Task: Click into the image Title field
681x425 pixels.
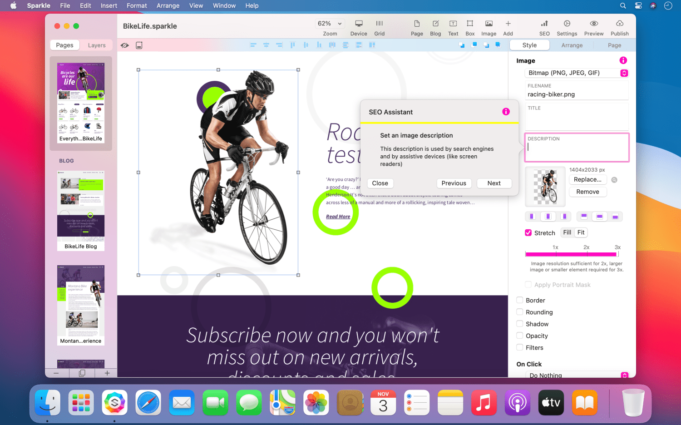Action: (x=577, y=116)
